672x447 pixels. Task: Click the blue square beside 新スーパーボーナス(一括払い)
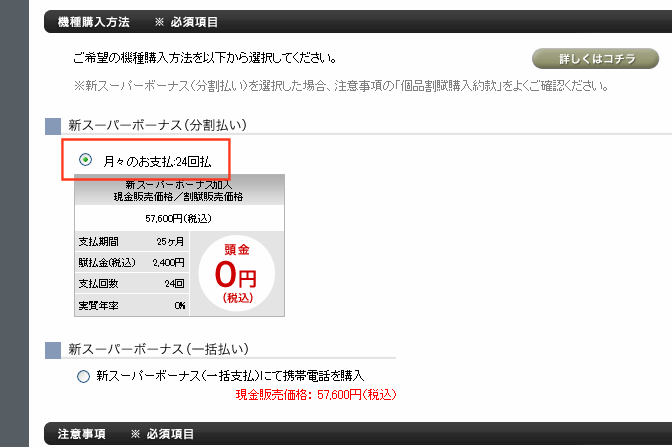[53, 349]
